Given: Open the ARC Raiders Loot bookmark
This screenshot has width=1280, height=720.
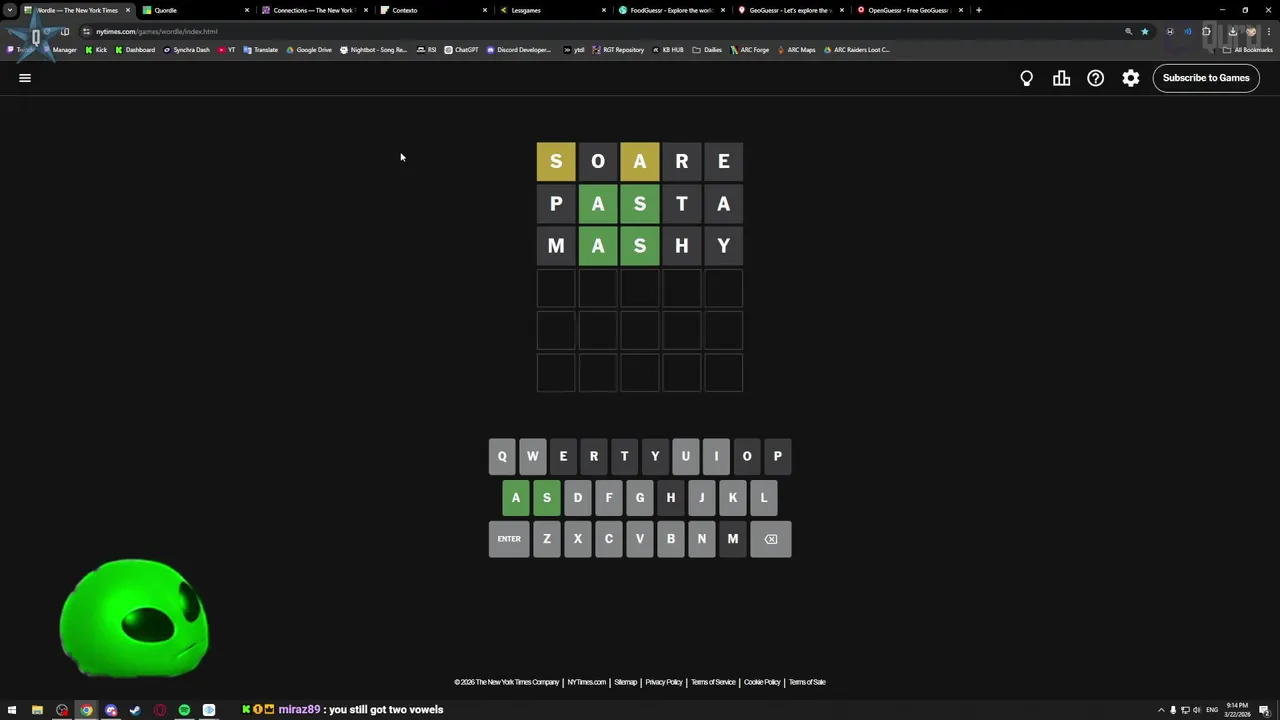Looking at the screenshot, I should tap(856, 50).
